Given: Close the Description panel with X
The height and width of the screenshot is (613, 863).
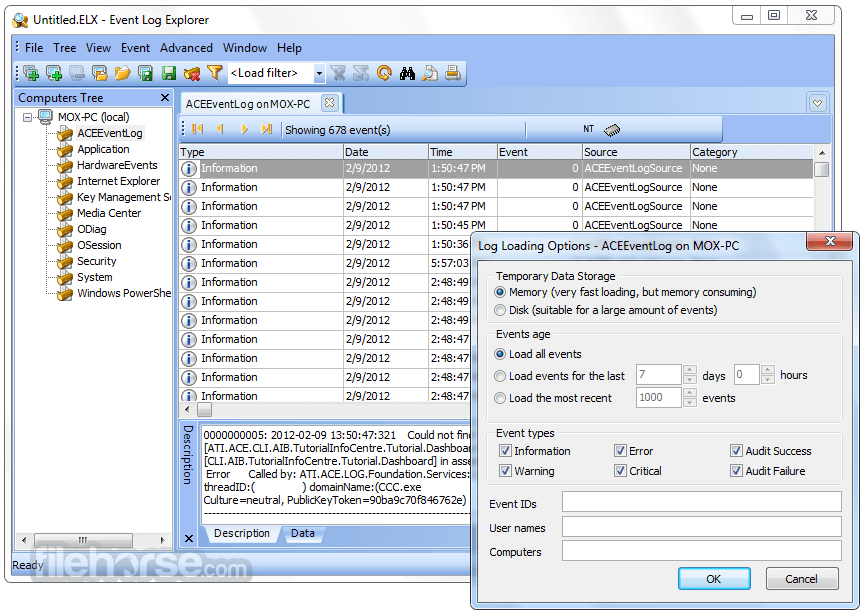Looking at the screenshot, I should (189, 539).
